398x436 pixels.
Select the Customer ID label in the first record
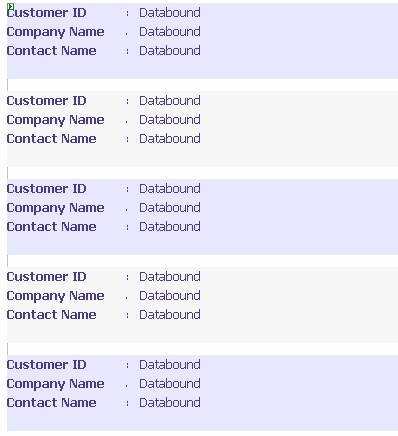(46, 13)
